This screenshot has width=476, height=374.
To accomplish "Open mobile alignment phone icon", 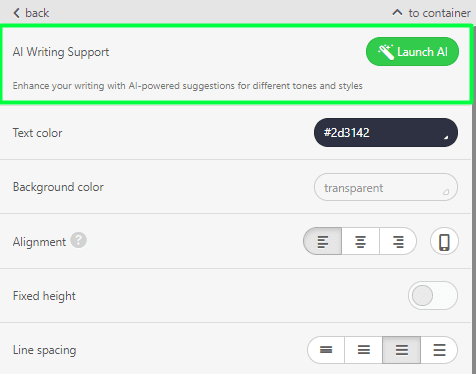I will 444,241.
